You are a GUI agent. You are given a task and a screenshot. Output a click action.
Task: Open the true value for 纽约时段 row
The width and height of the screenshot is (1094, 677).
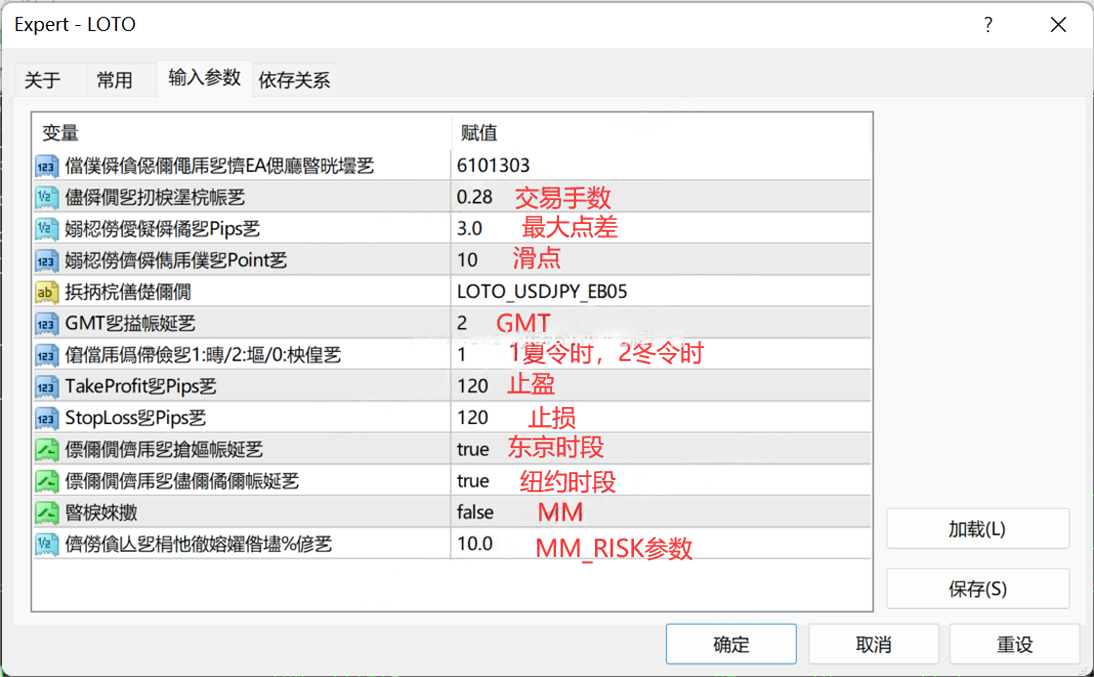tap(473, 481)
